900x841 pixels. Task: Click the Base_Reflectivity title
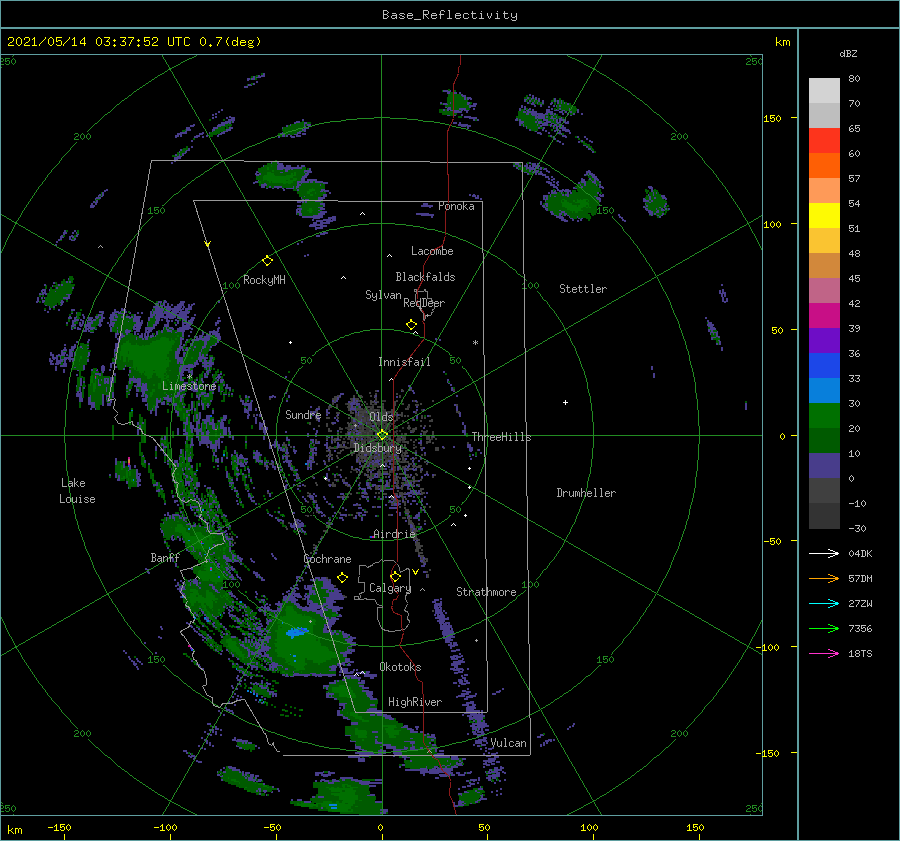pyautogui.click(x=450, y=15)
